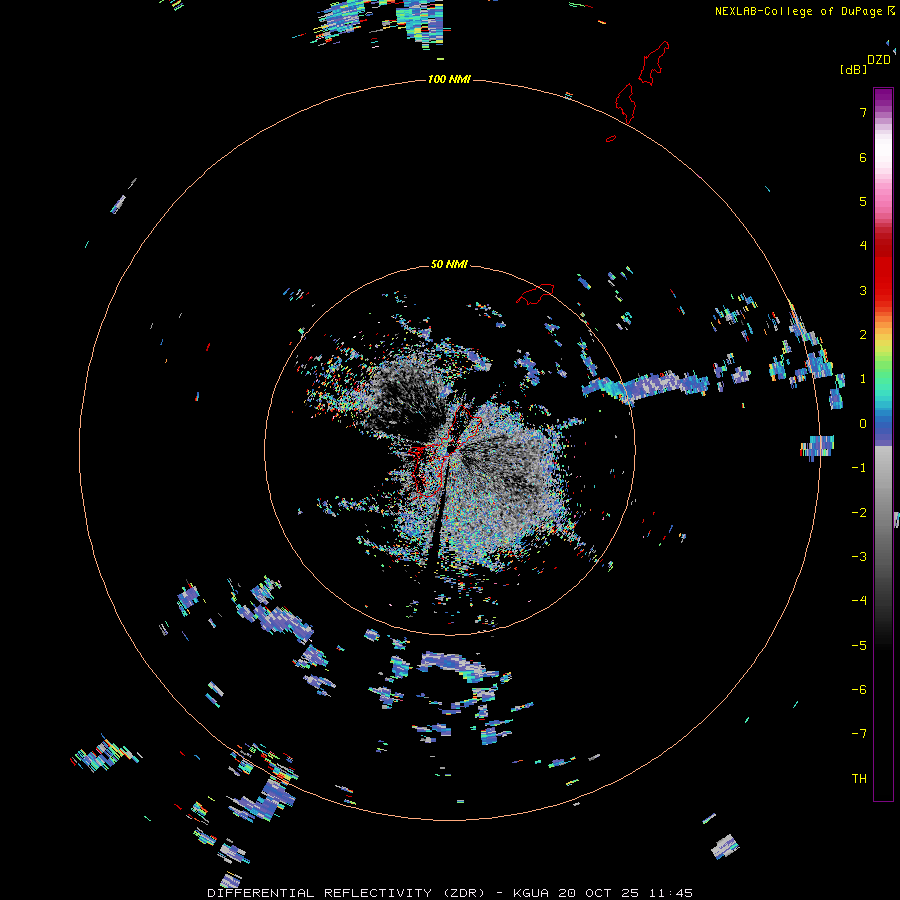Click the positive 4 value on the scale
This screenshot has height=900, width=900.
pyautogui.click(x=862, y=246)
